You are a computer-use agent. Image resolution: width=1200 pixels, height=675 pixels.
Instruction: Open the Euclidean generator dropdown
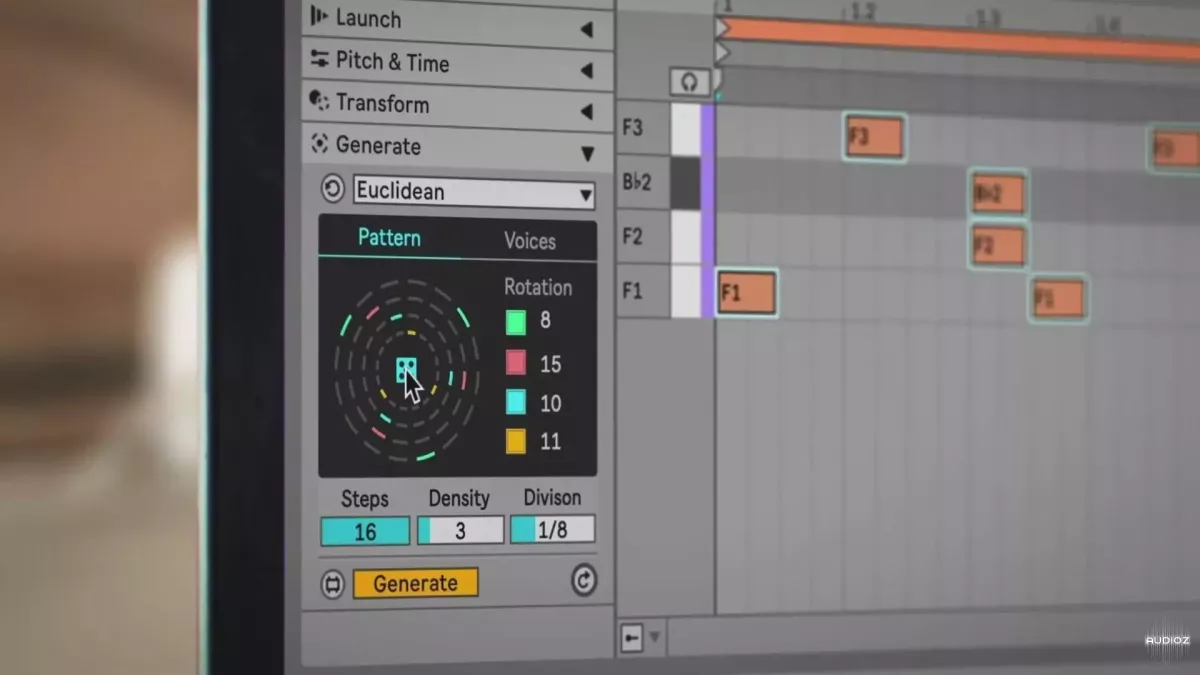[x=474, y=192]
